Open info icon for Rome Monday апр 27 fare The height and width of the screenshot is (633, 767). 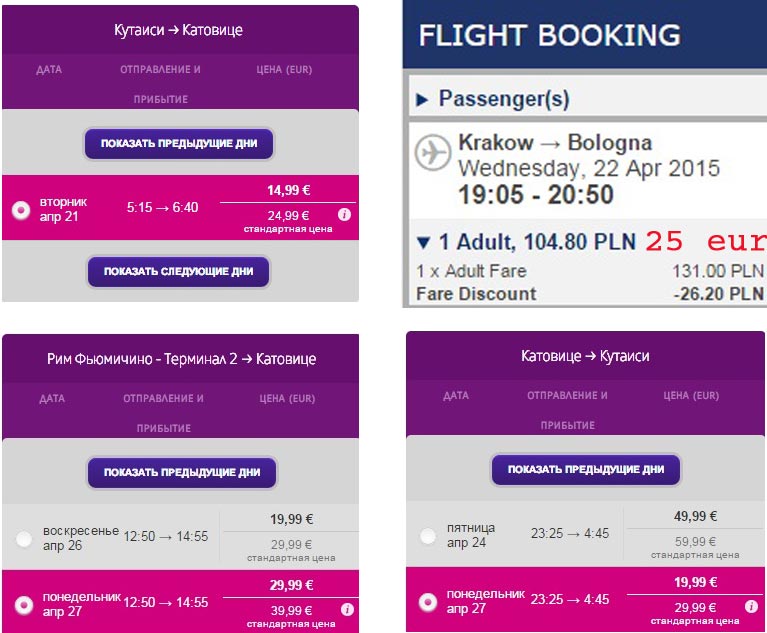coord(344,609)
